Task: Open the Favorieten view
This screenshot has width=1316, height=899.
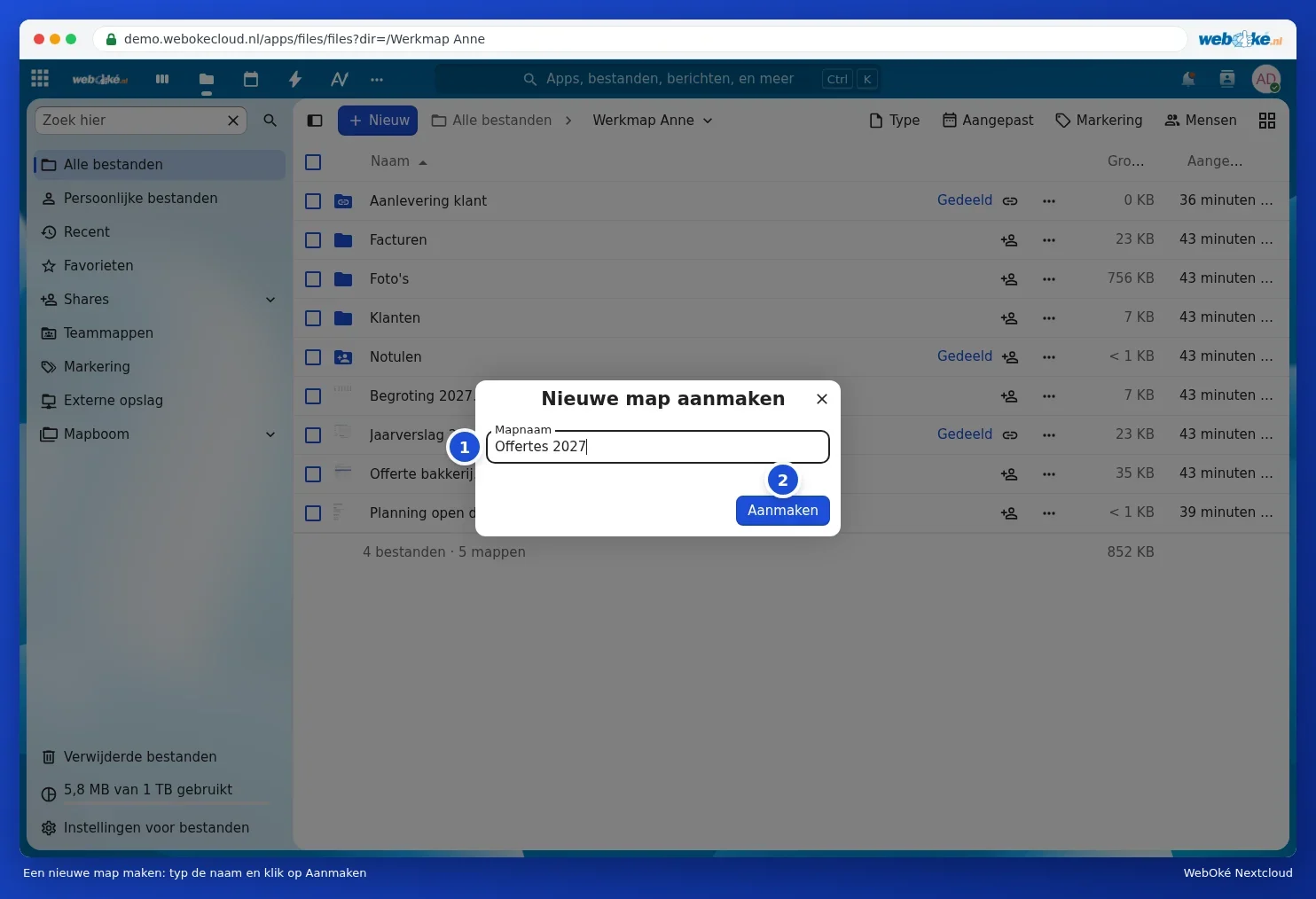Action: 160,266
